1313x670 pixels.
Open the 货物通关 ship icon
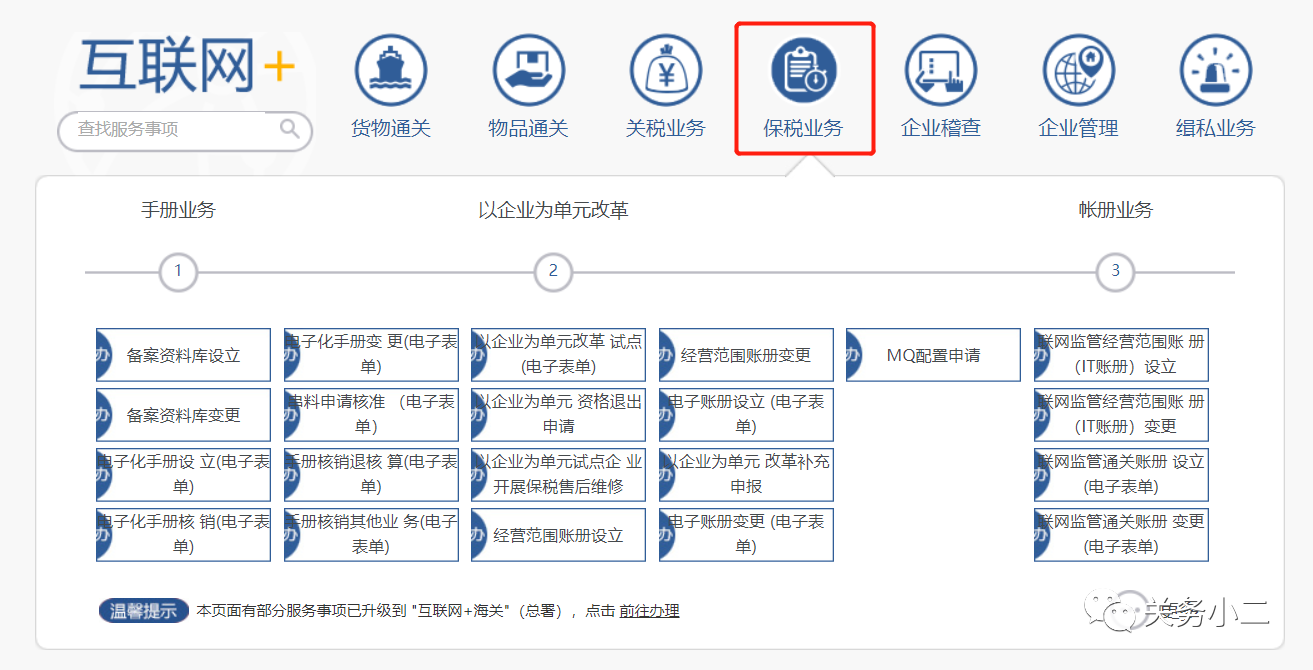click(391, 72)
